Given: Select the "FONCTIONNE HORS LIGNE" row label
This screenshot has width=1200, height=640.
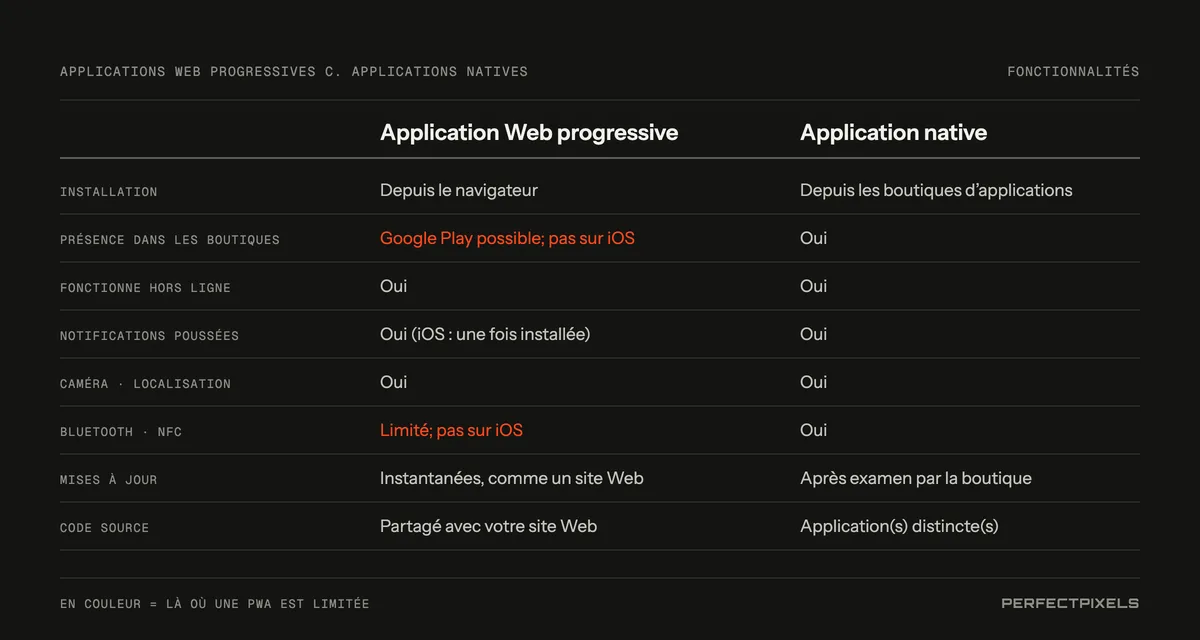Looking at the screenshot, I should (145, 288).
